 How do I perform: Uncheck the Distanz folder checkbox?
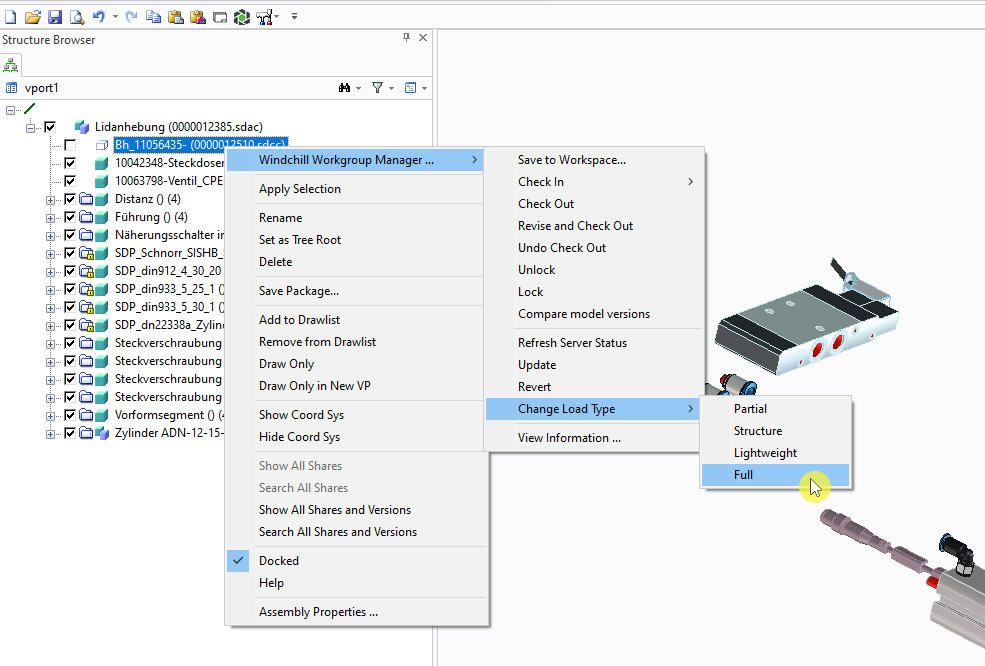tap(70, 199)
